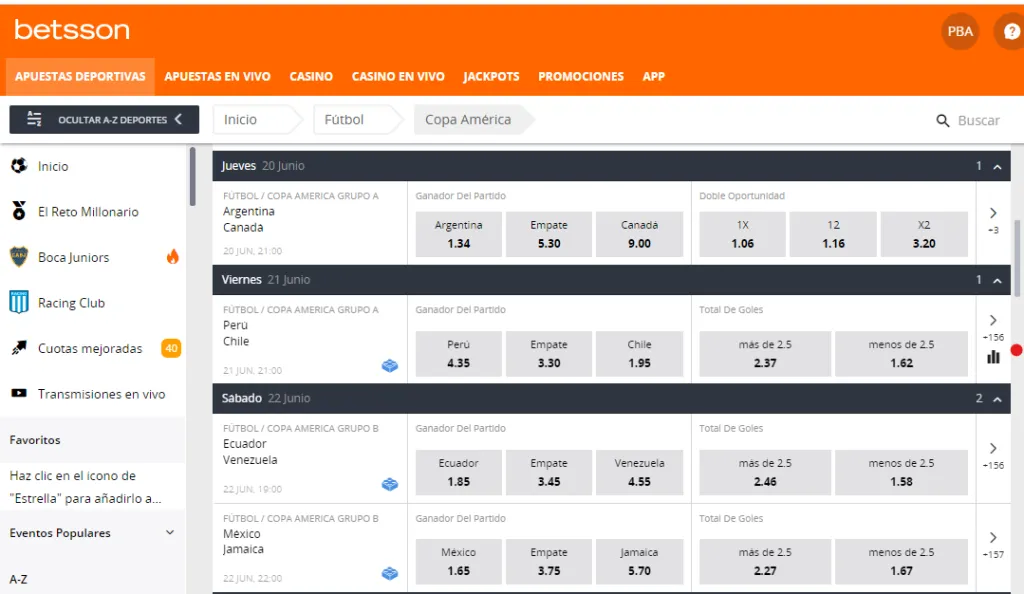1024x594 pixels.
Task: Open statistics via the bar-chart icon
Action: coord(993,357)
